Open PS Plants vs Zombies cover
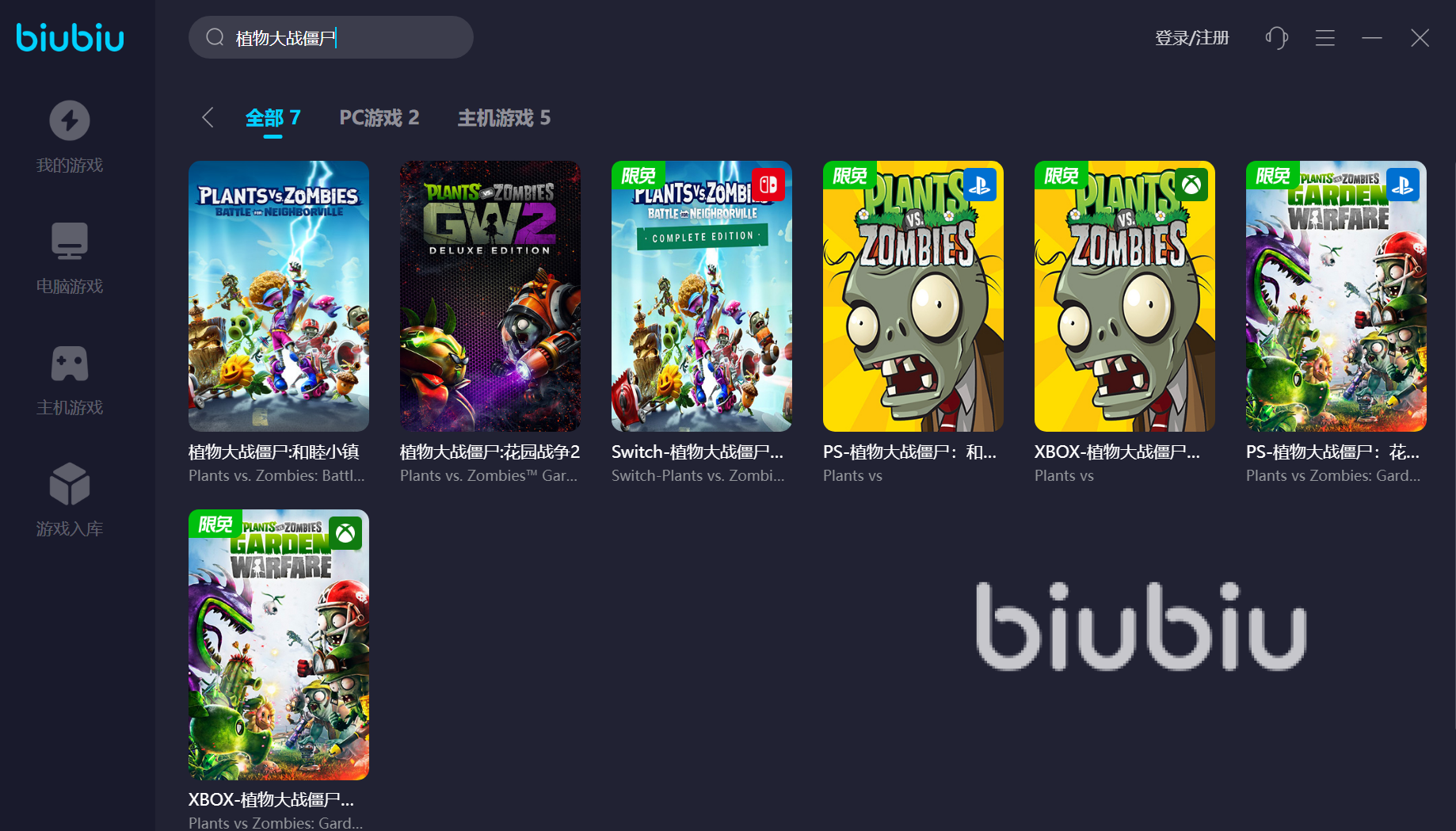 (913, 296)
